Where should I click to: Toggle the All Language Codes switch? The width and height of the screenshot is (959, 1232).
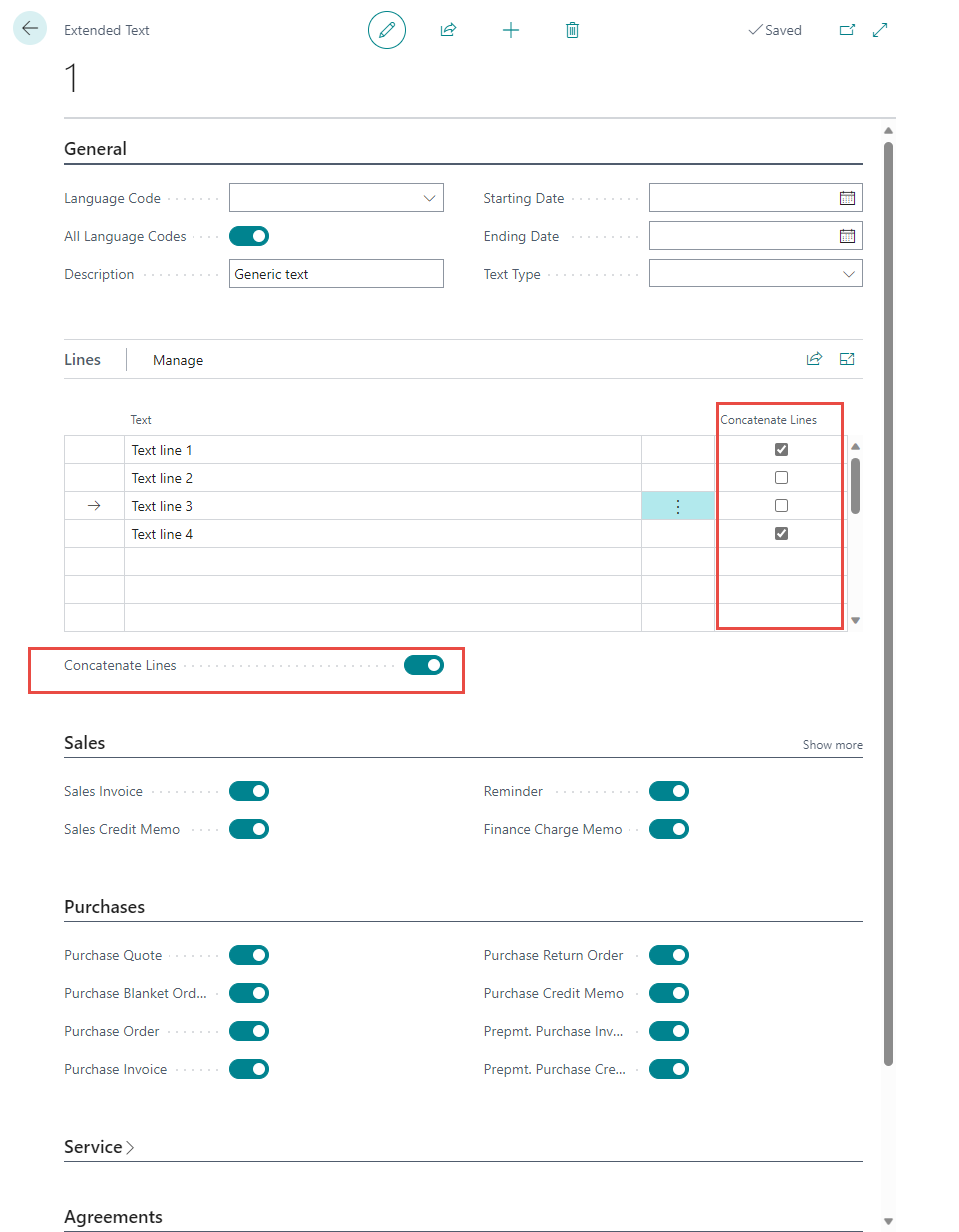pos(249,236)
